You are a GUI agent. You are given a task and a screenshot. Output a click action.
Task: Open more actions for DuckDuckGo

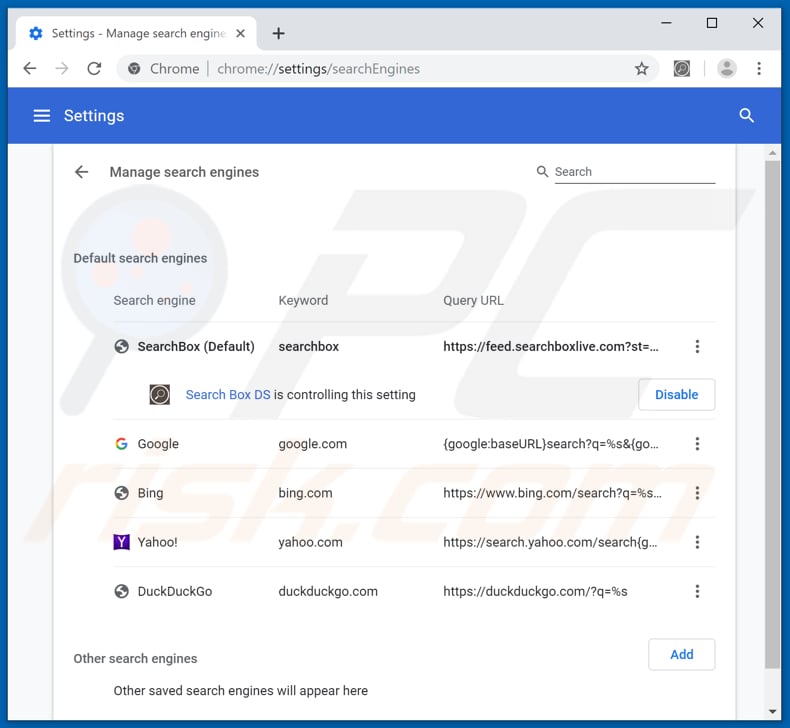coord(697,591)
